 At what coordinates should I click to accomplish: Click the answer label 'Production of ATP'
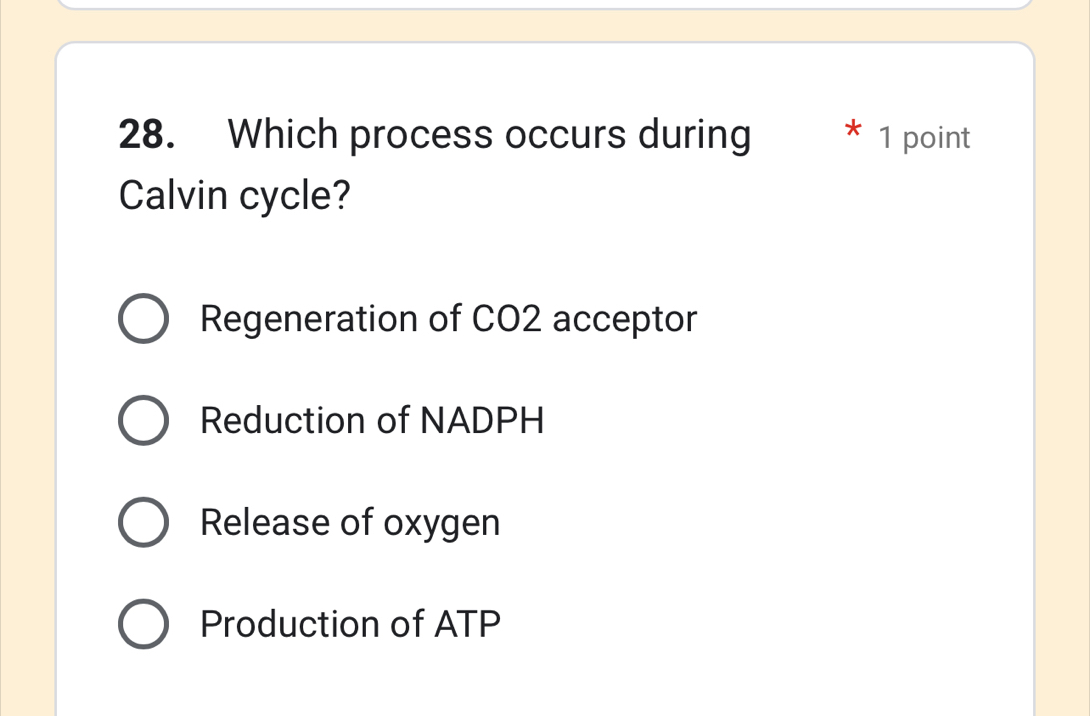pyautogui.click(x=349, y=624)
